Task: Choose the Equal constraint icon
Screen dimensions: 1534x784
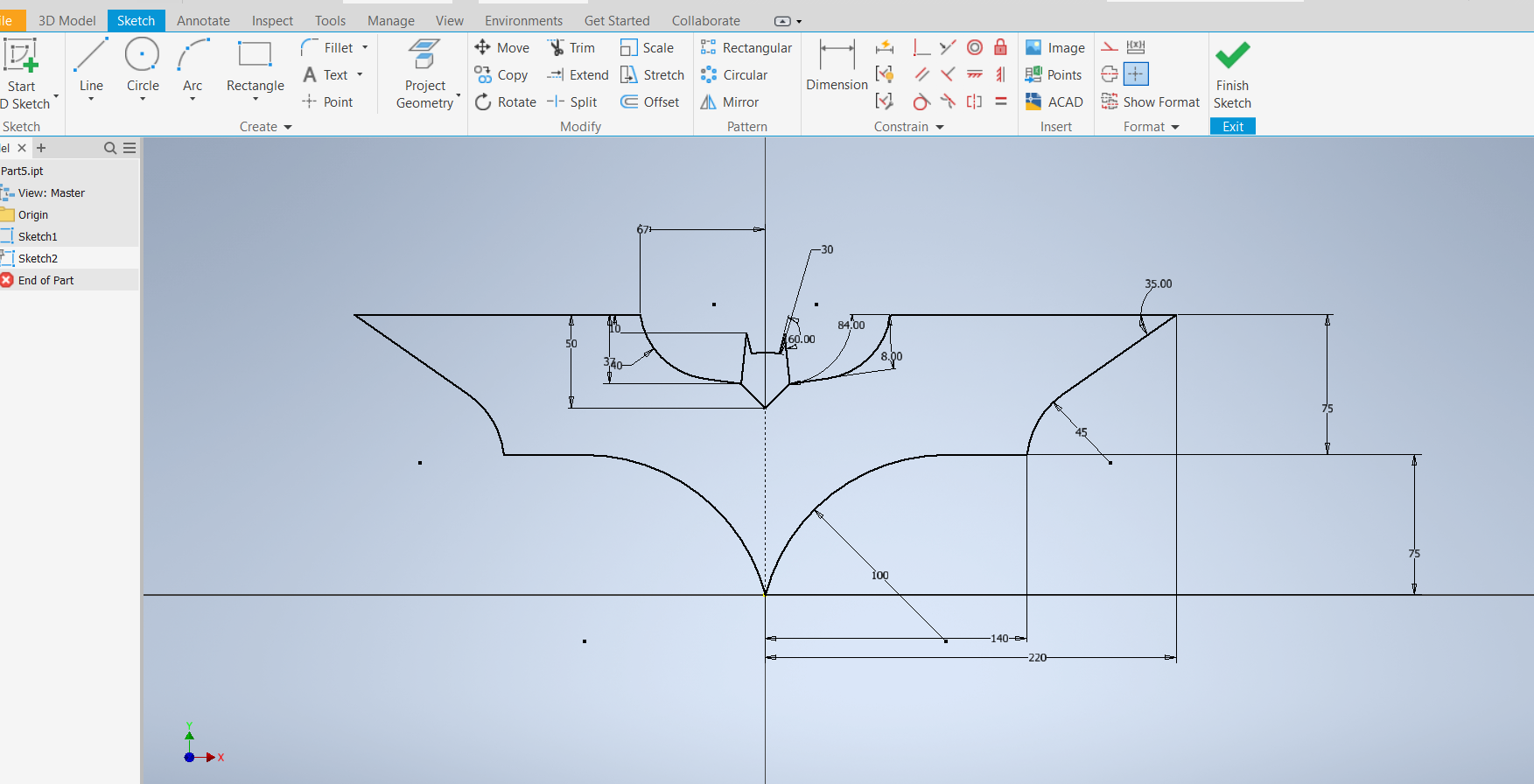Action: pyautogui.click(x=1000, y=101)
